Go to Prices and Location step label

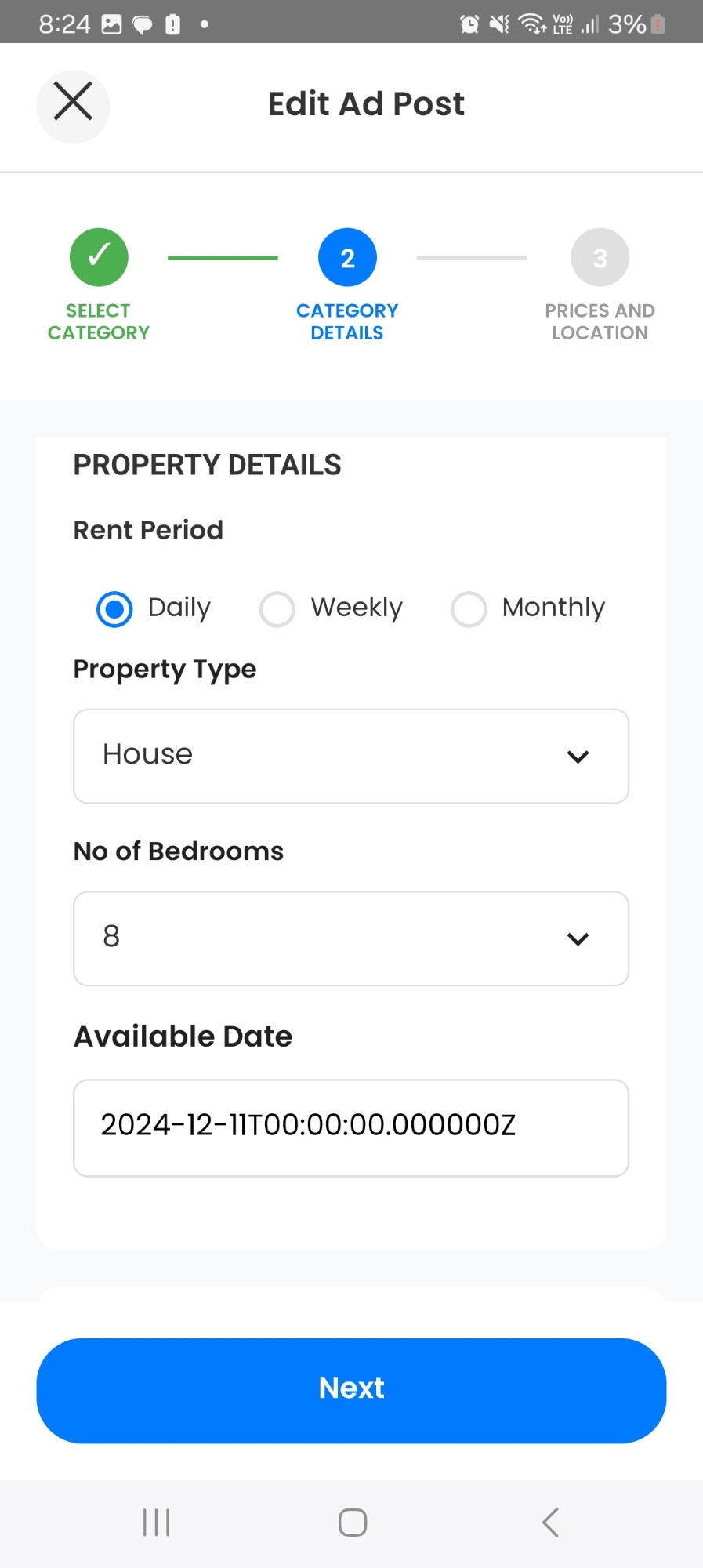coord(600,321)
